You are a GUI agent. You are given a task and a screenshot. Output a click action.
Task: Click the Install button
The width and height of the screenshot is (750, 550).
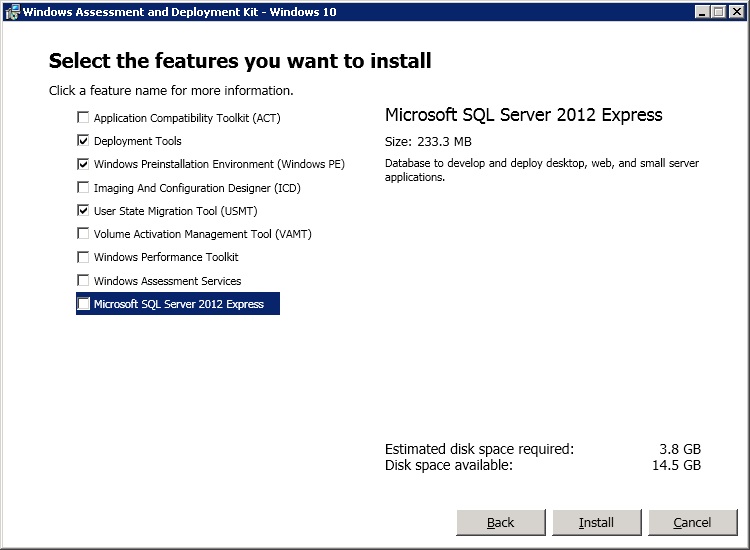click(596, 522)
